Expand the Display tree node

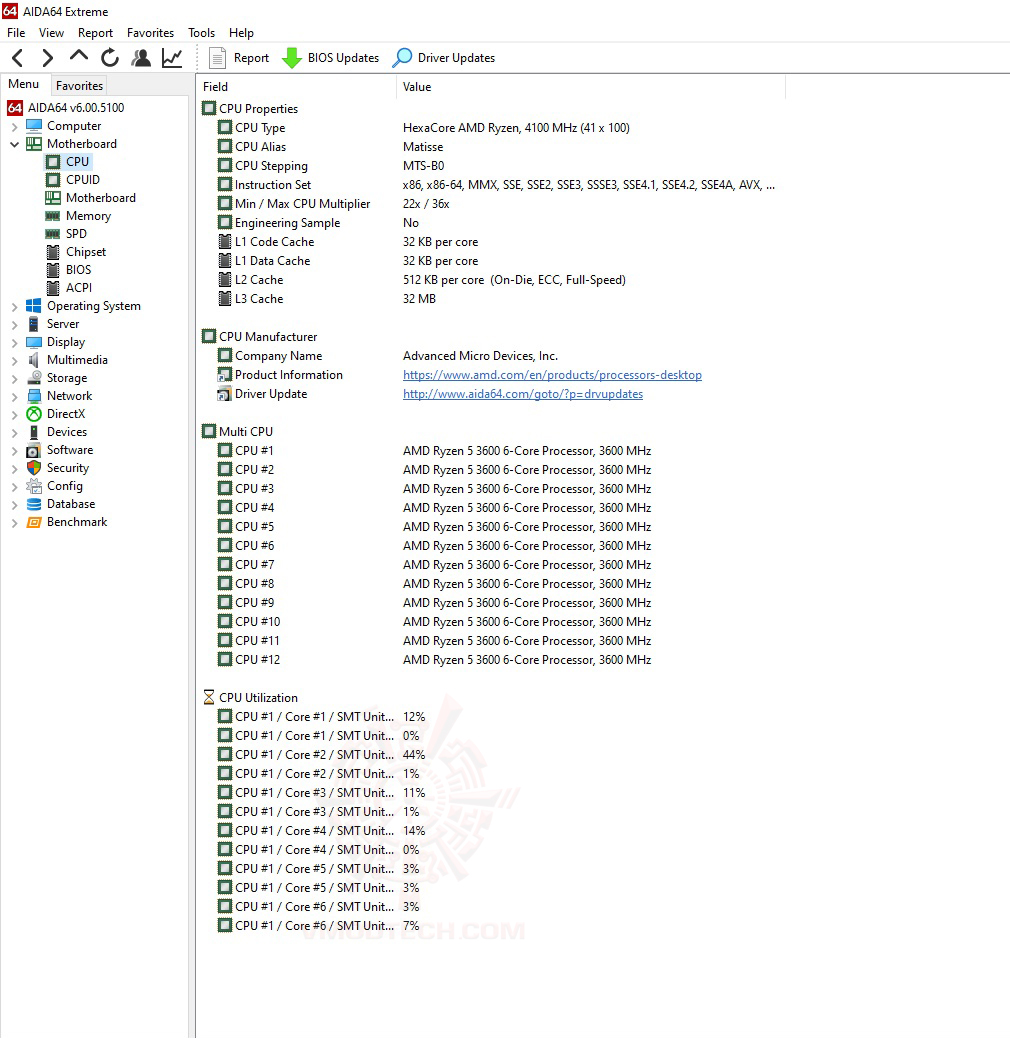click(x=14, y=343)
